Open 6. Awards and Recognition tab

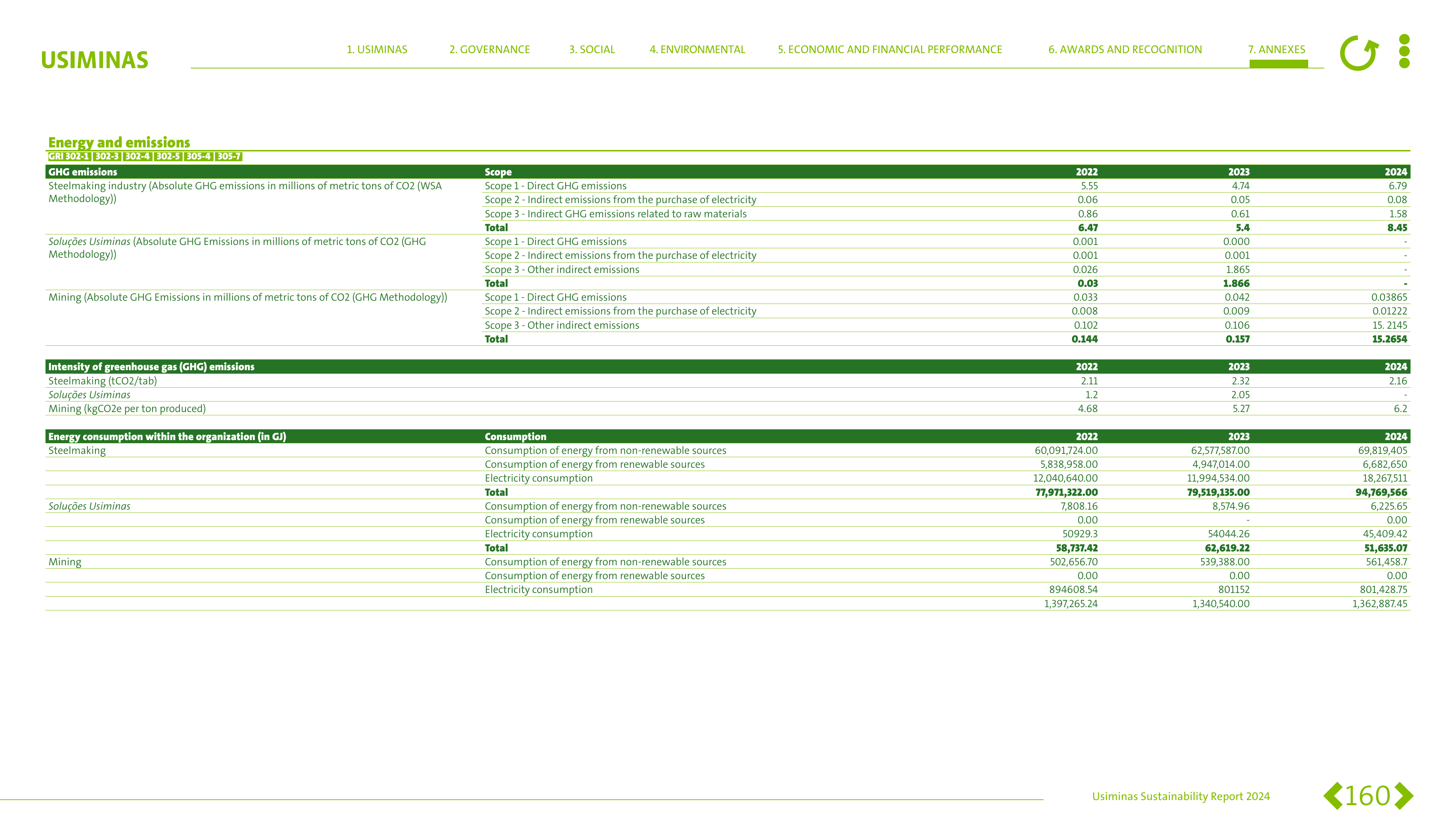click(x=1125, y=50)
